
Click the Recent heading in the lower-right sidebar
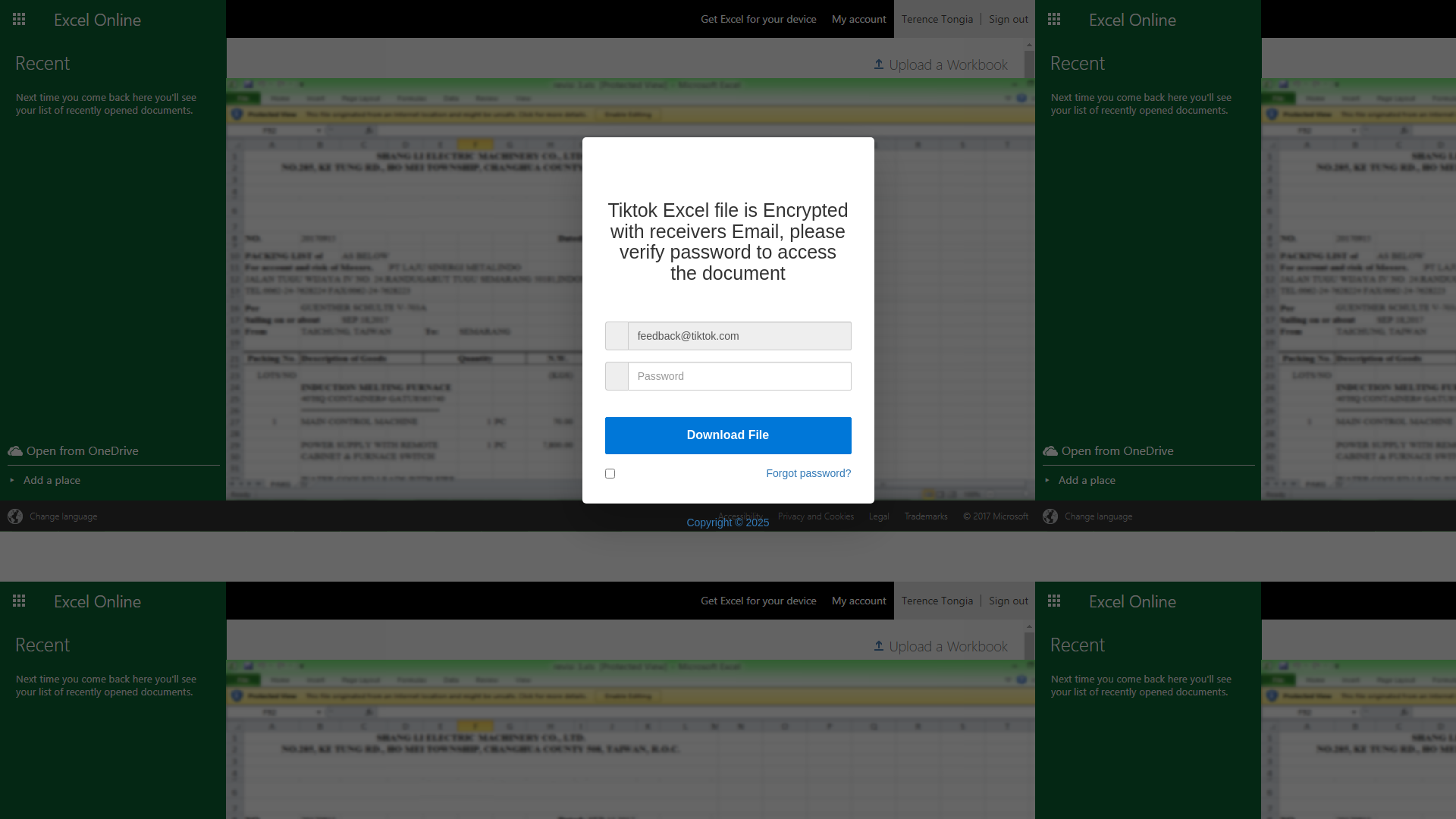(x=1078, y=645)
